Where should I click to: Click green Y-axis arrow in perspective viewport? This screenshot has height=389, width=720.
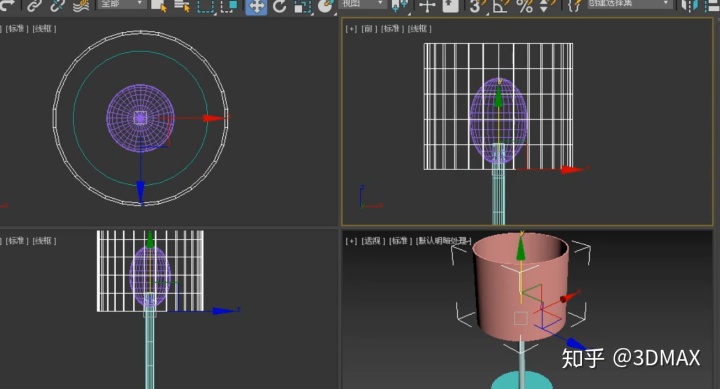pos(521,249)
